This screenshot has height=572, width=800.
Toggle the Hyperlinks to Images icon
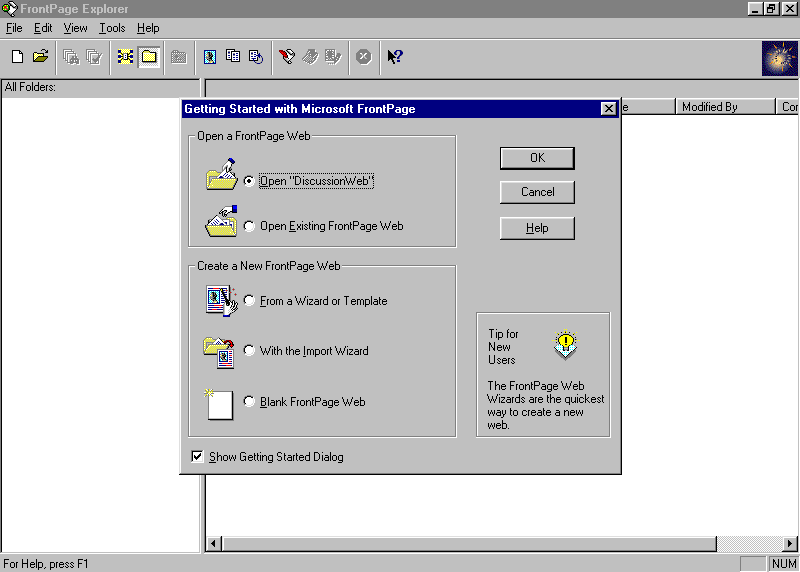point(210,57)
